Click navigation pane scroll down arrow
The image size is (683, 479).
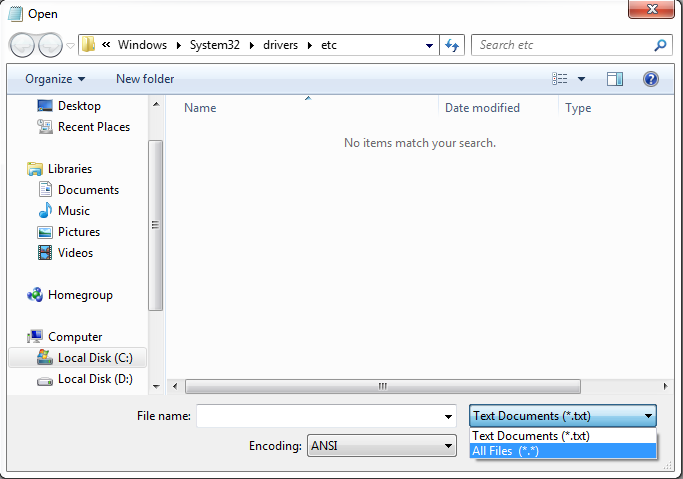(x=156, y=386)
